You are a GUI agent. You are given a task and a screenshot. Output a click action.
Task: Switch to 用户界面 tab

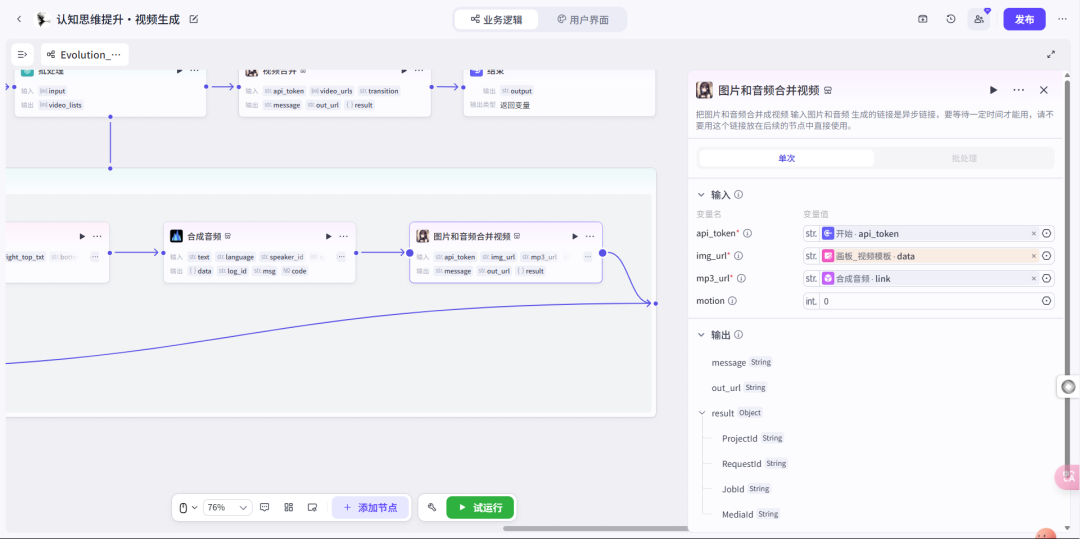point(583,19)
